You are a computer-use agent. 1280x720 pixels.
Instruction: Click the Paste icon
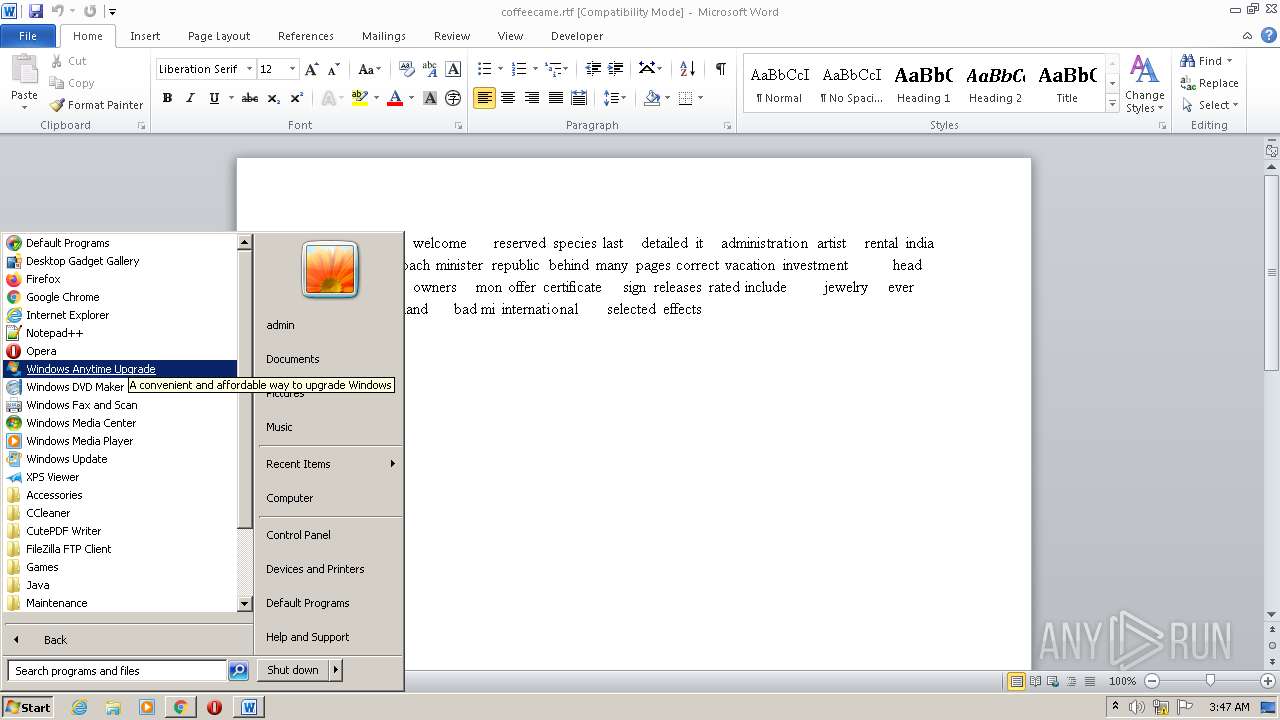24,70
